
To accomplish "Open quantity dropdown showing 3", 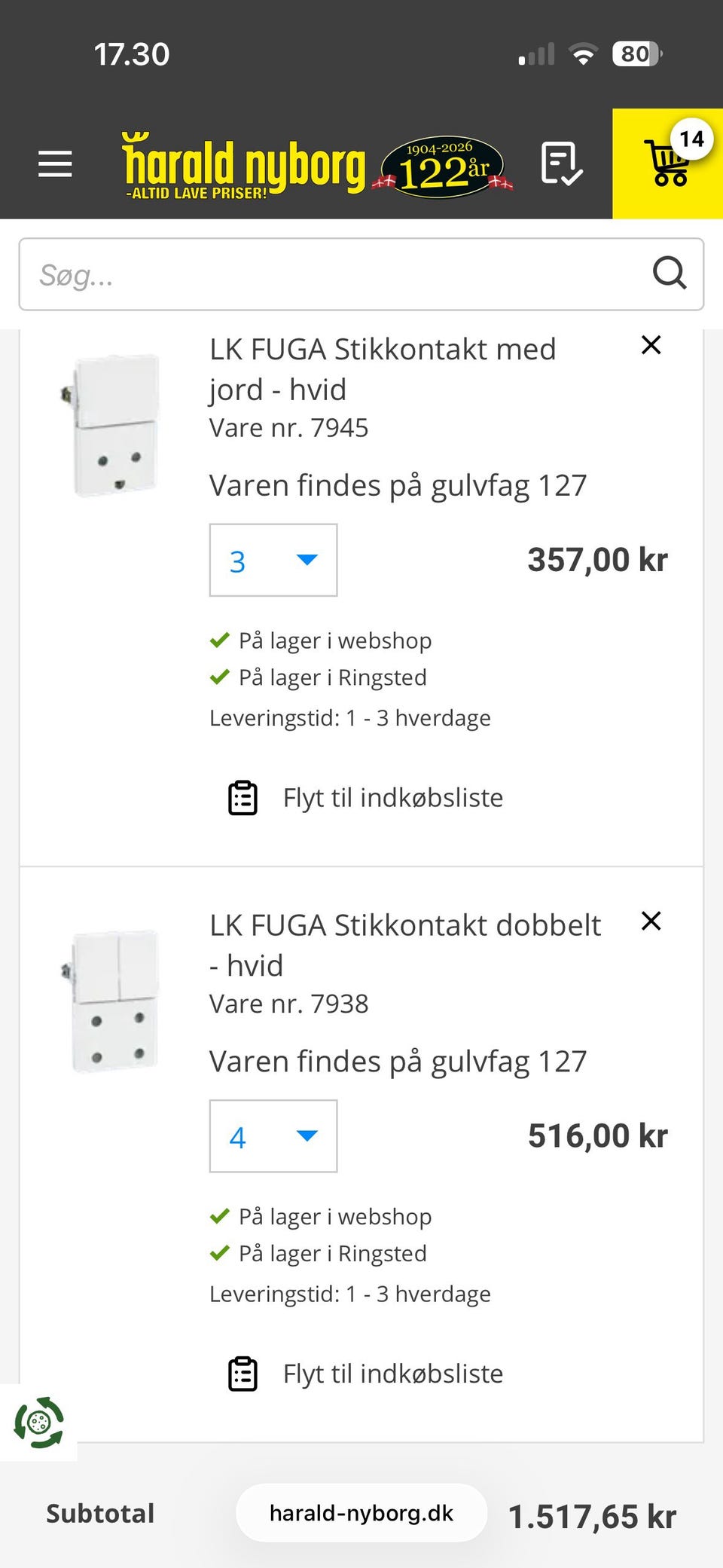I will [x=273, y=561].
